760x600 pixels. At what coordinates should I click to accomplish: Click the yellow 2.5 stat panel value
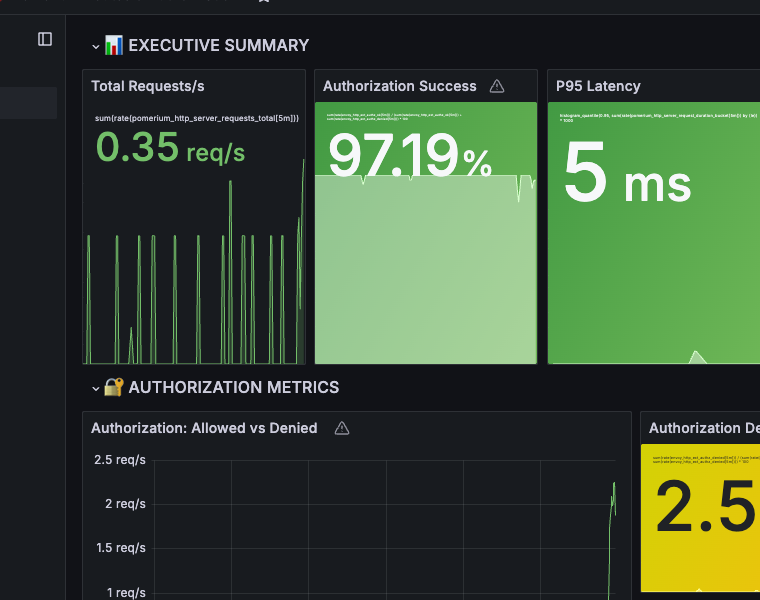[705, 506]
